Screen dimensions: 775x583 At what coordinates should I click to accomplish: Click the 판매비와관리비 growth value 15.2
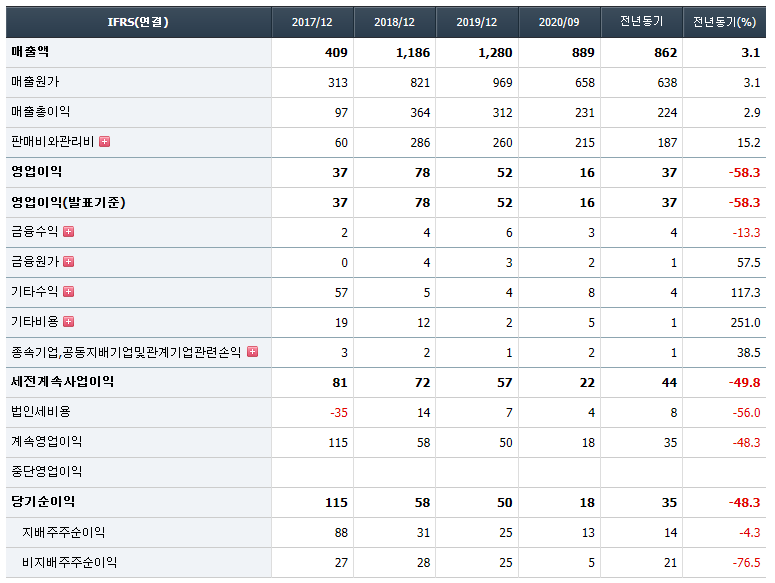pos(749,143)
